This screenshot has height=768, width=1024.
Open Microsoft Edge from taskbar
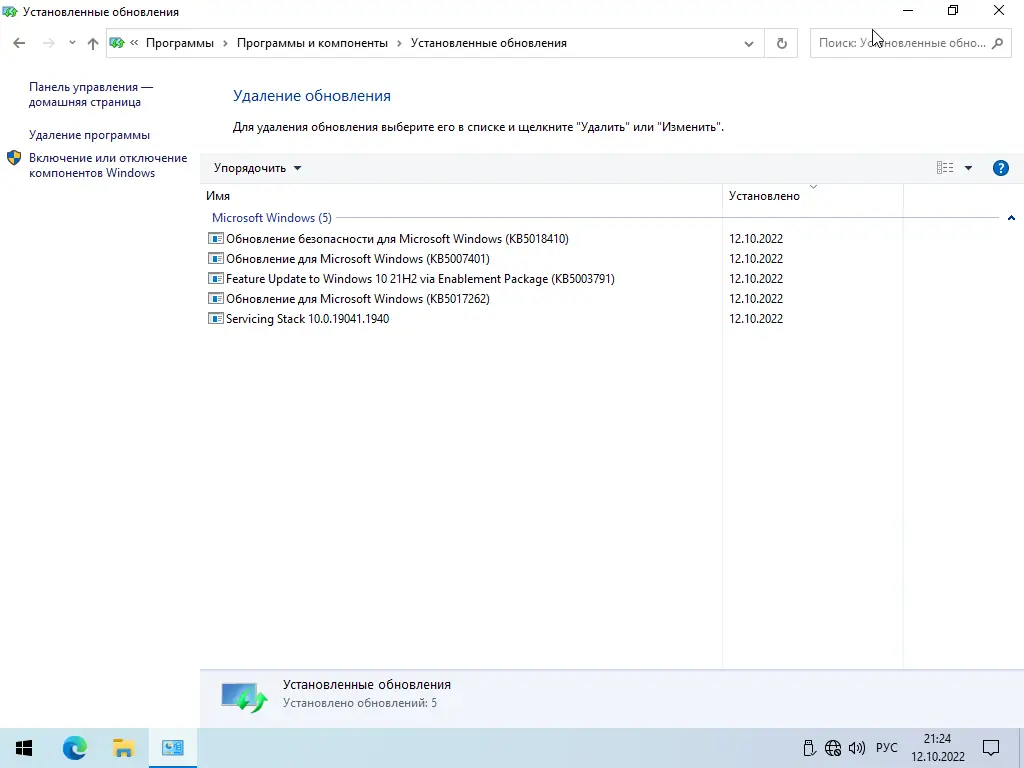click(74, 748)
